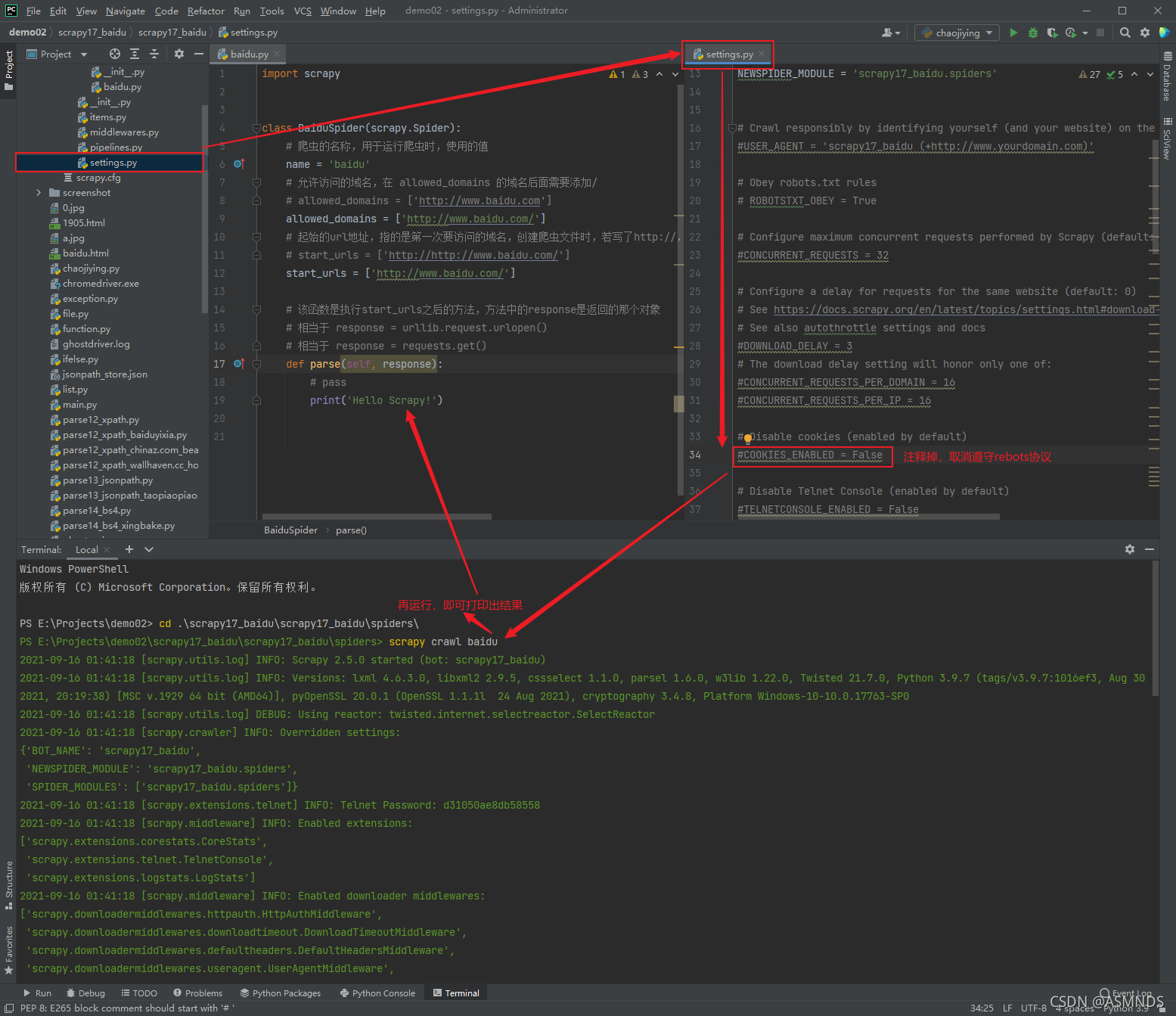Go to next highlighted problem in settings.py
1176x1016 pixels.
click(x=1150, y=74)
